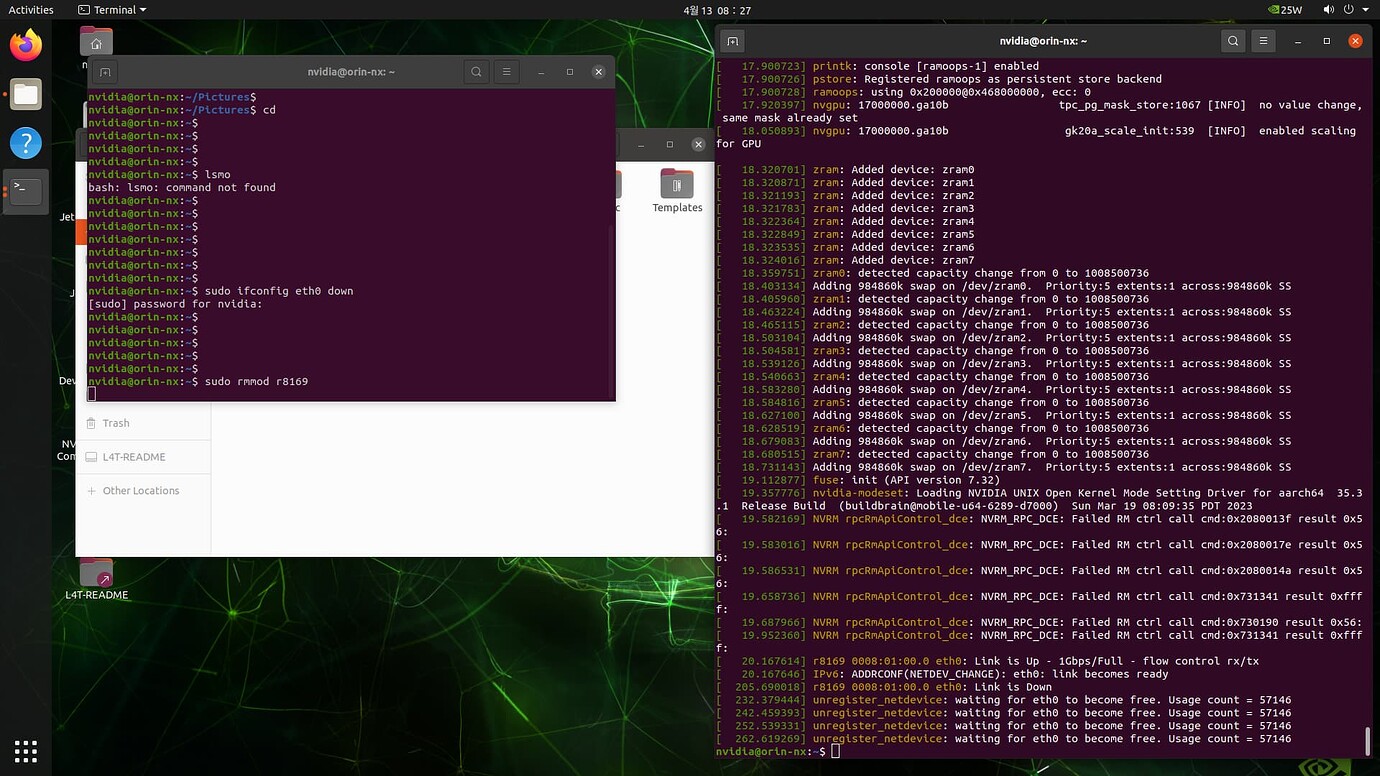Launch Firefox from the dock
Viewport: 1380px width, 776px height.
pos(25,44)
